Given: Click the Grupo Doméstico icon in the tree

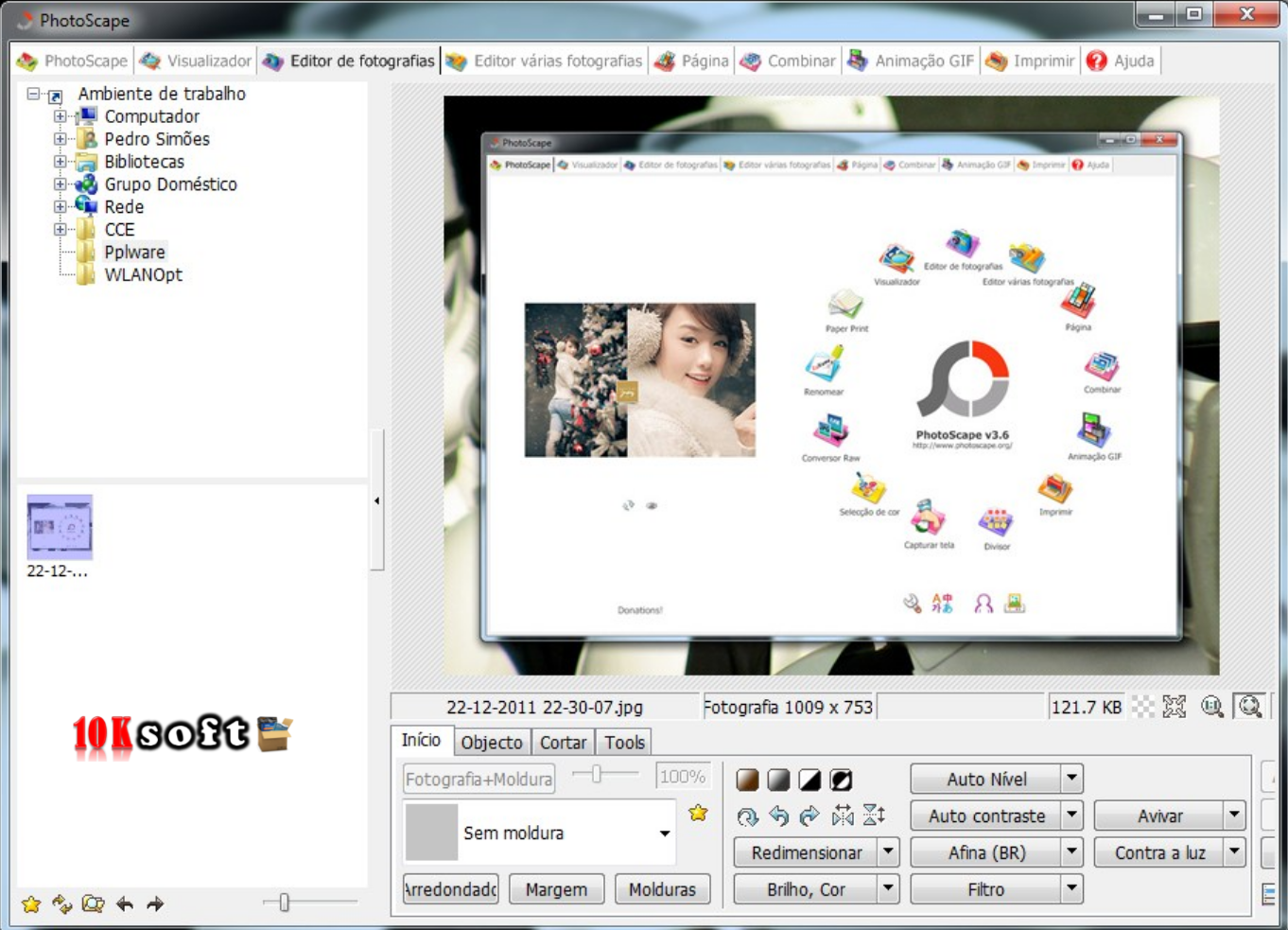Looking at the screenshot, I should point(86,184).
